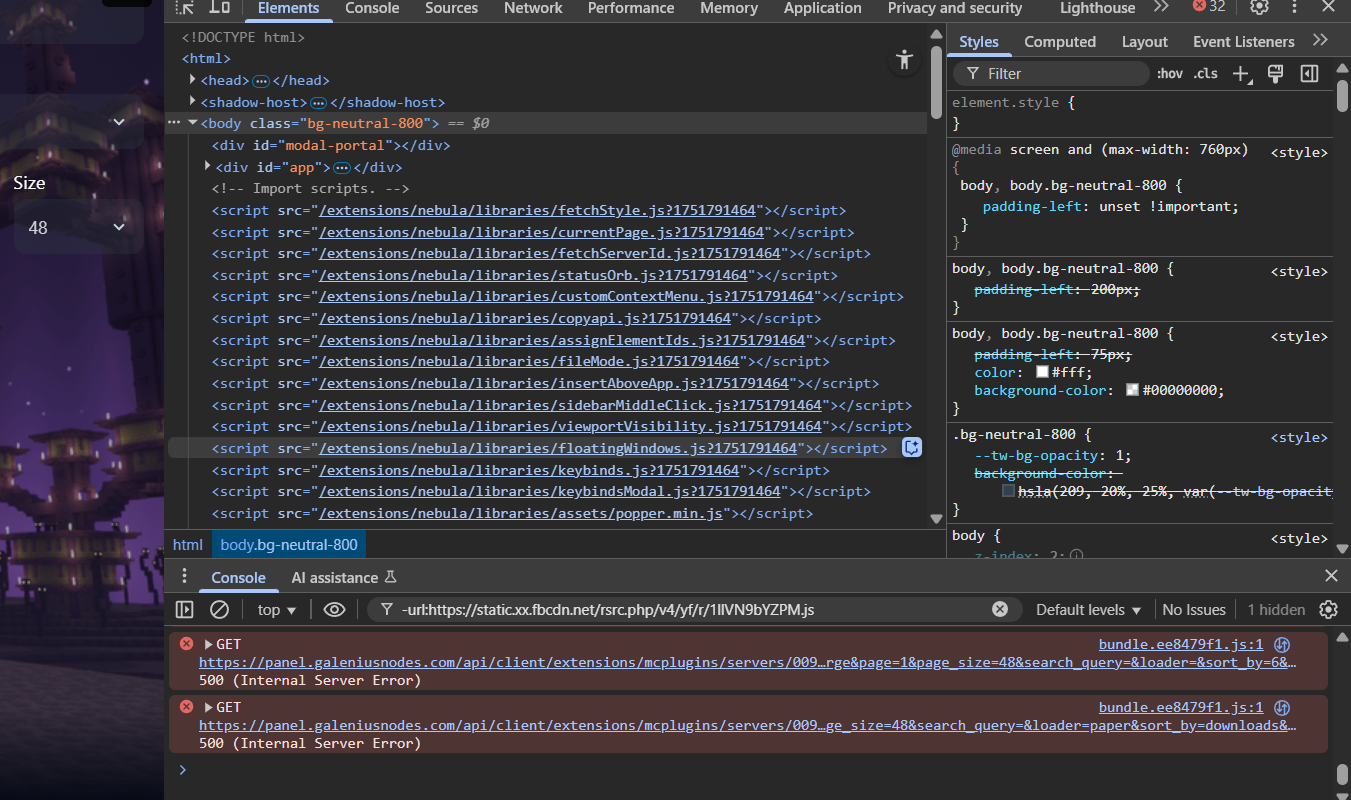The height and width of the screenshot is (800, 1351).
Task: Open the DevTools three-dot customize menu
Action: (x=1295, y=7)
